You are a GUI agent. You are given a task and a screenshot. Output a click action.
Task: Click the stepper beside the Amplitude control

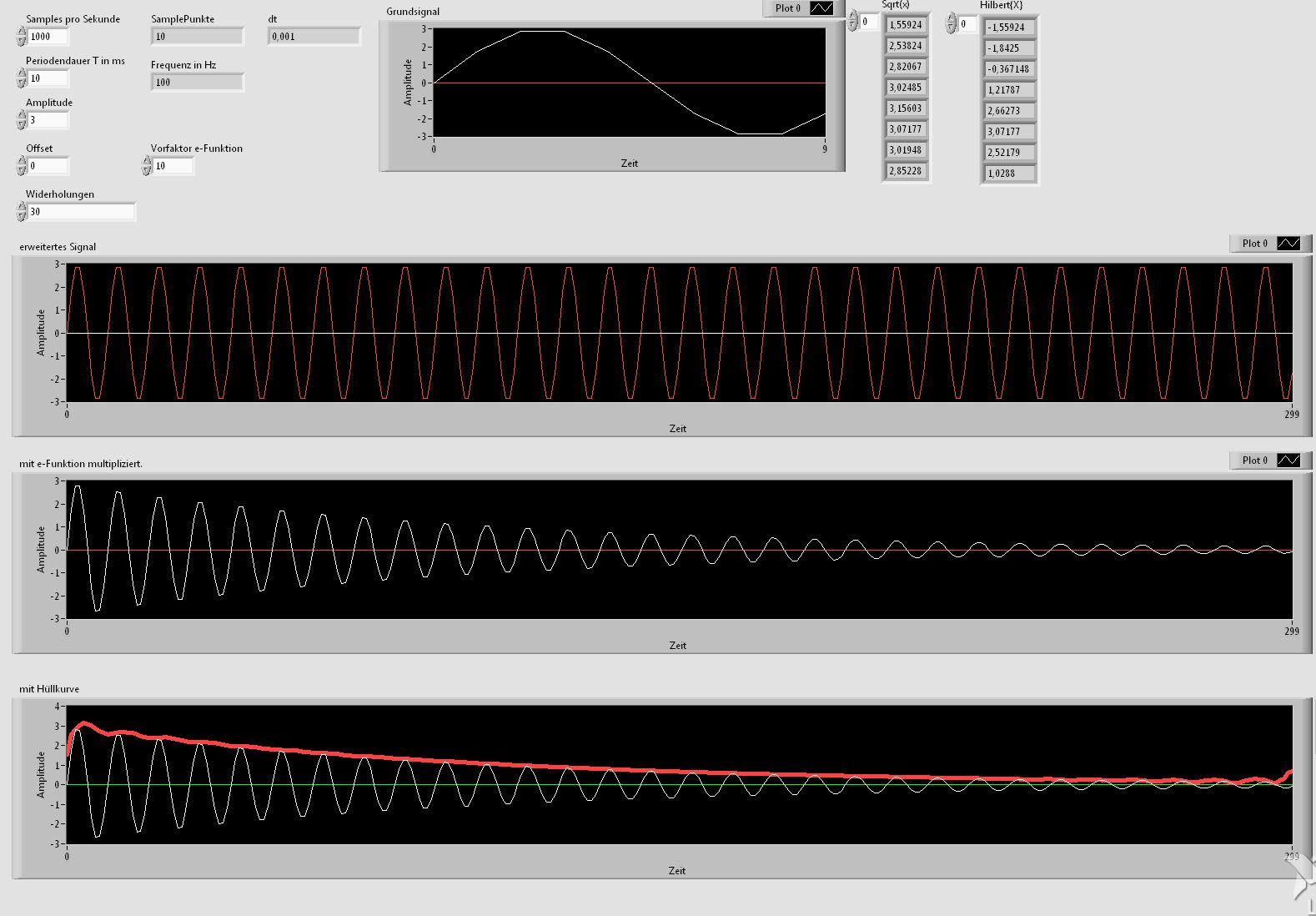[21, 120]
